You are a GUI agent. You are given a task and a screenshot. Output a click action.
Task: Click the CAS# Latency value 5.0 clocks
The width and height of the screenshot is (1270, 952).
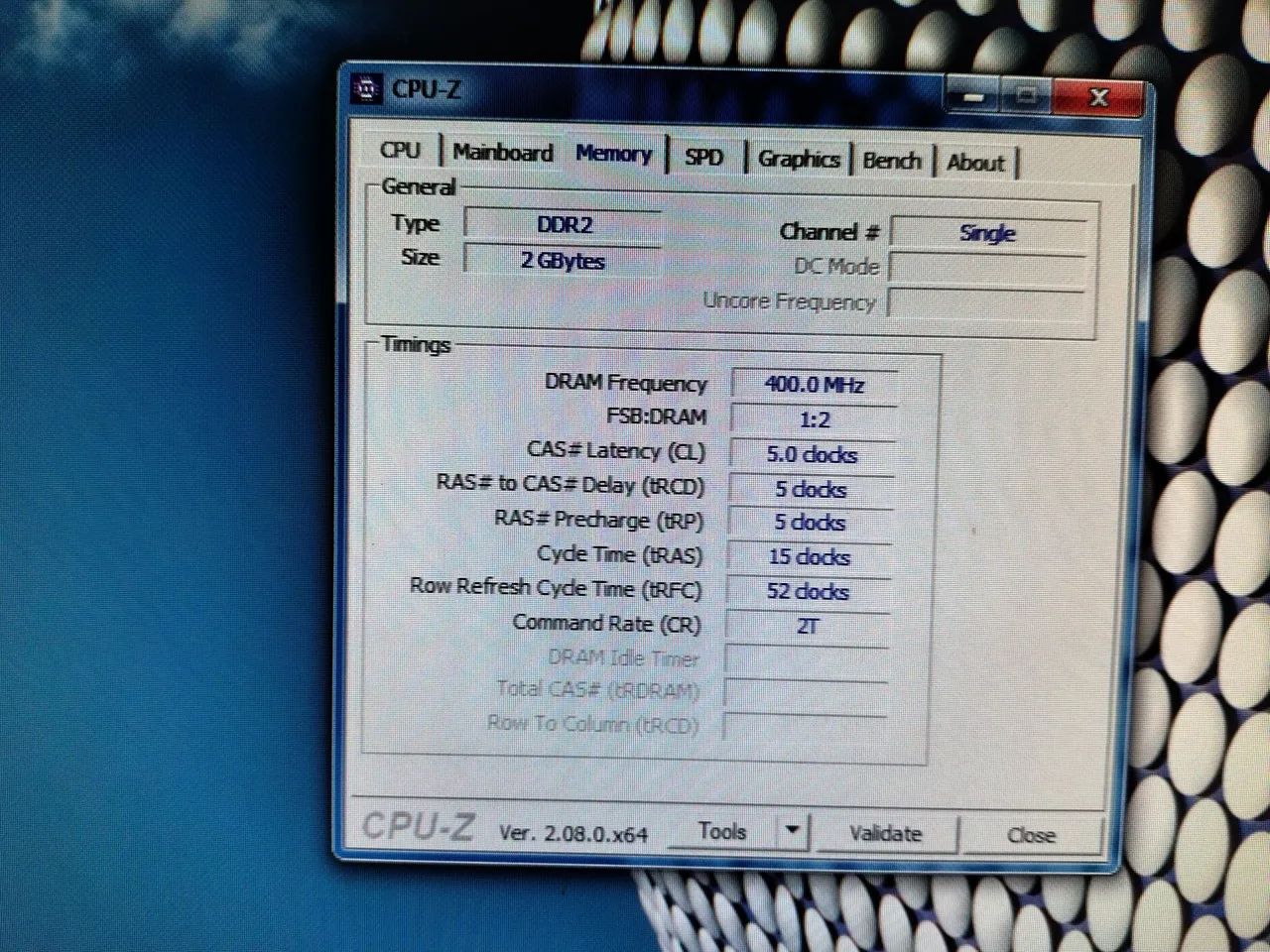tap(812, 454)
